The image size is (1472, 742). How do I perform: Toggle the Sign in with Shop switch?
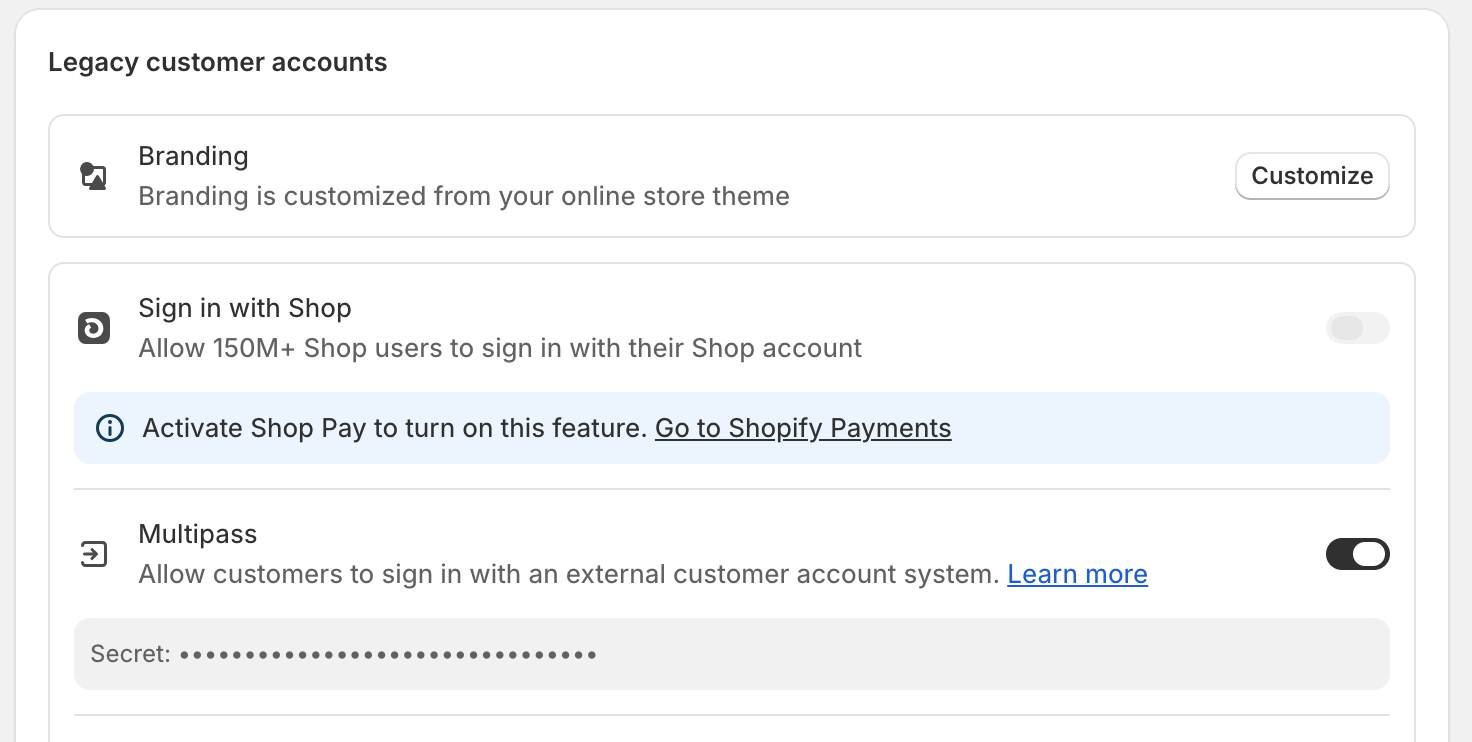(1357, 328)
